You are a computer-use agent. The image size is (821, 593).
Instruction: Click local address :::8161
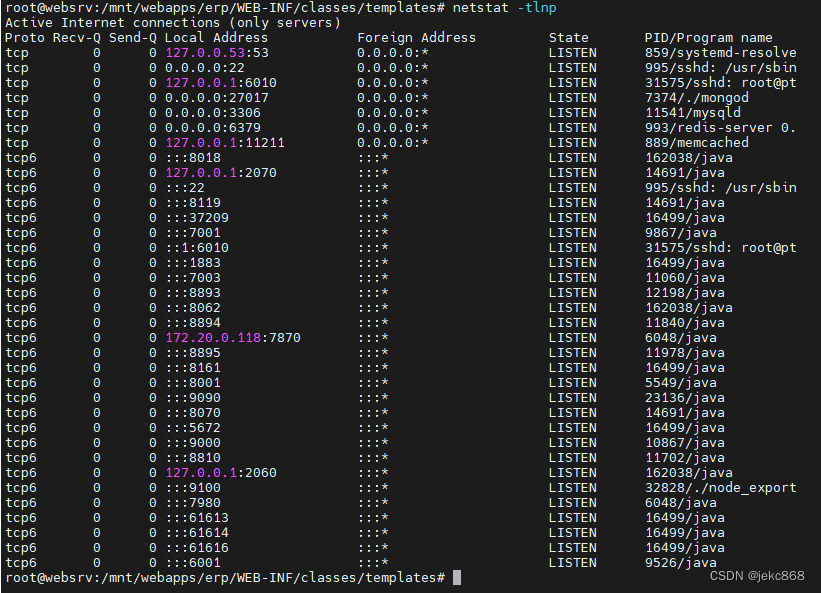[193, 368]
